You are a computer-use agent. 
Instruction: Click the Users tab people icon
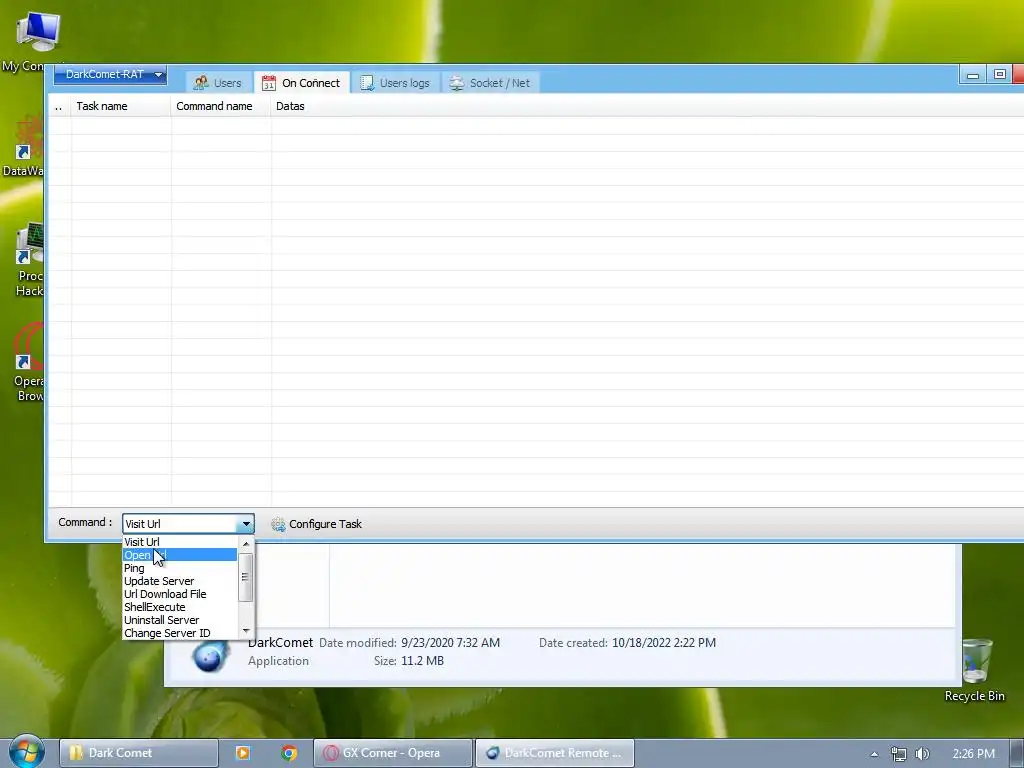pyautogui.click(x=201, y=83)
